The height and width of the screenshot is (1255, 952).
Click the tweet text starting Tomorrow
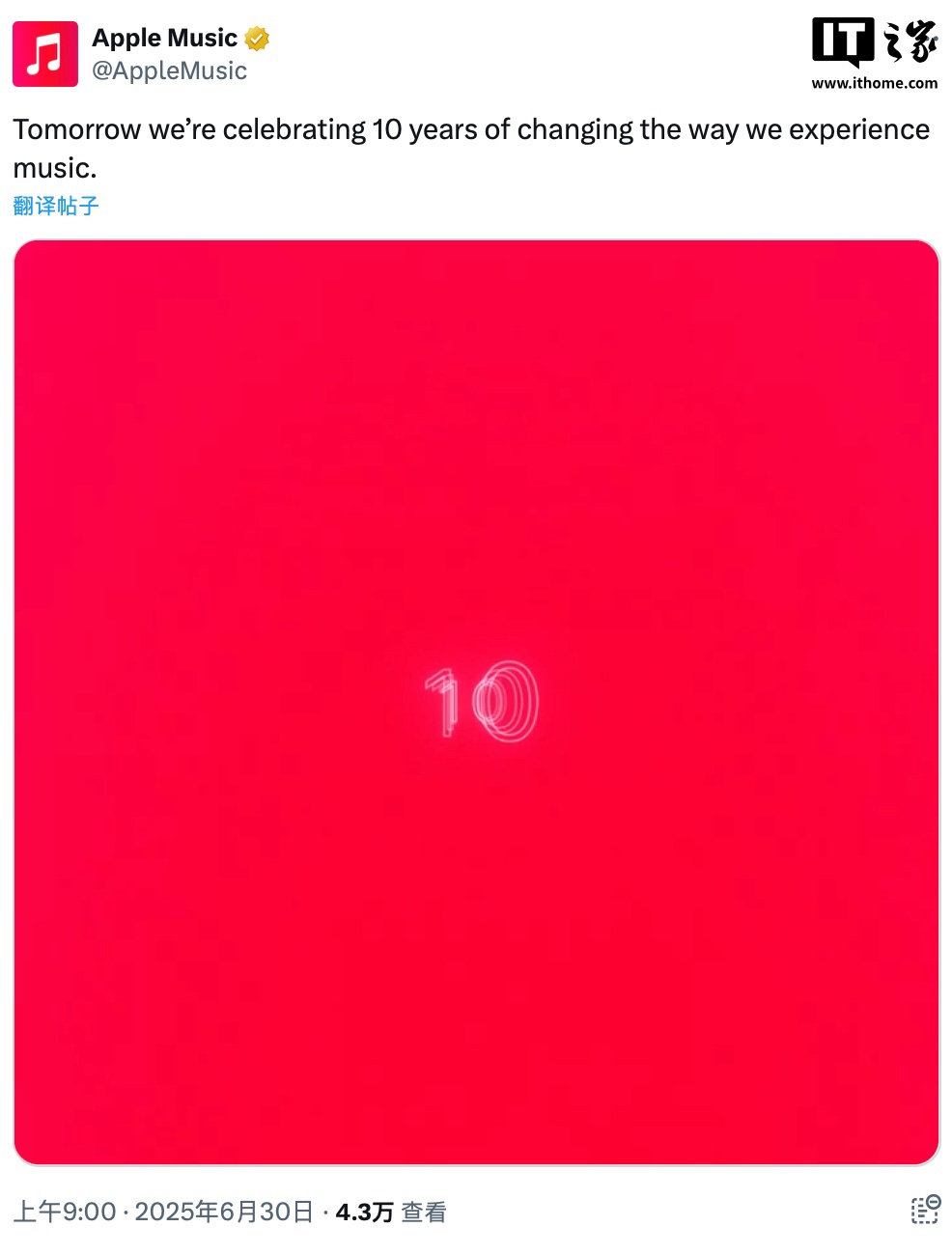coord(472,149)
